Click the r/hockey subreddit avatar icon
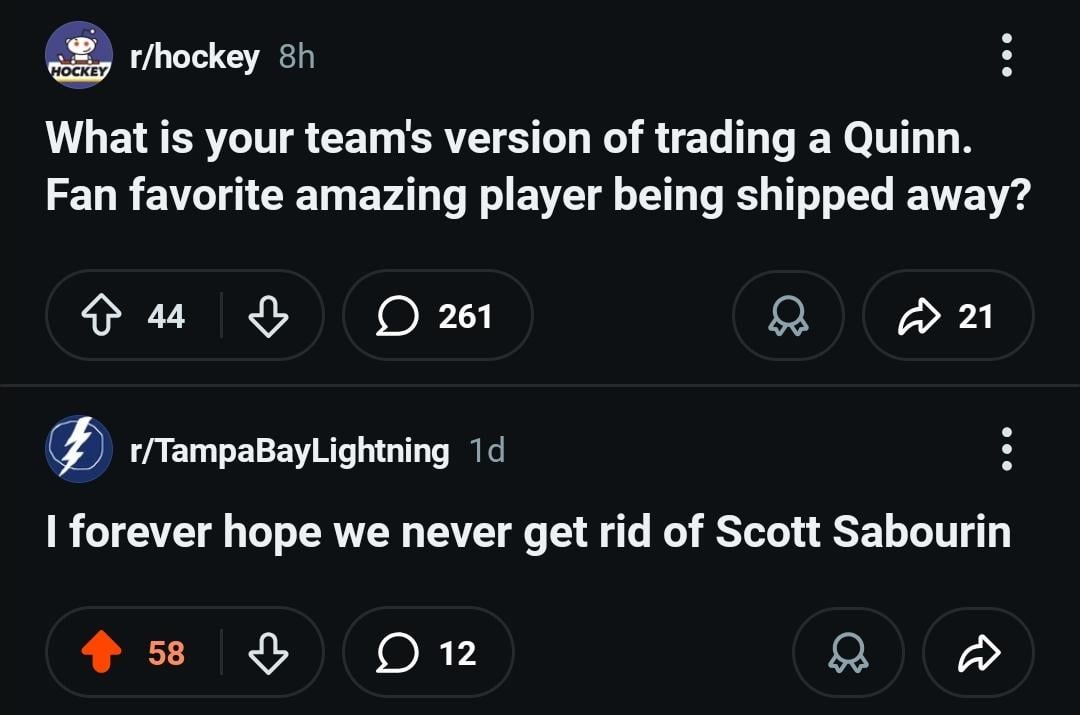This screenshot has width=1080, height=715. click(78, 56)
